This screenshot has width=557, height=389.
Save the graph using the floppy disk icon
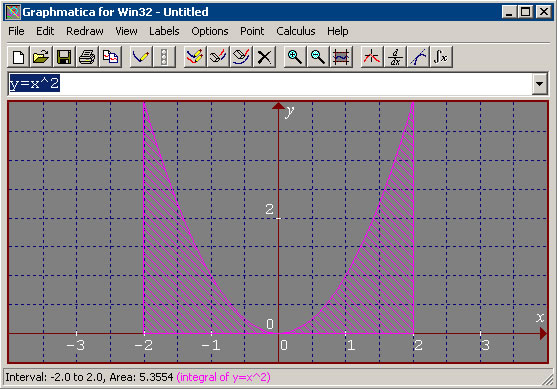coord(64,57)
